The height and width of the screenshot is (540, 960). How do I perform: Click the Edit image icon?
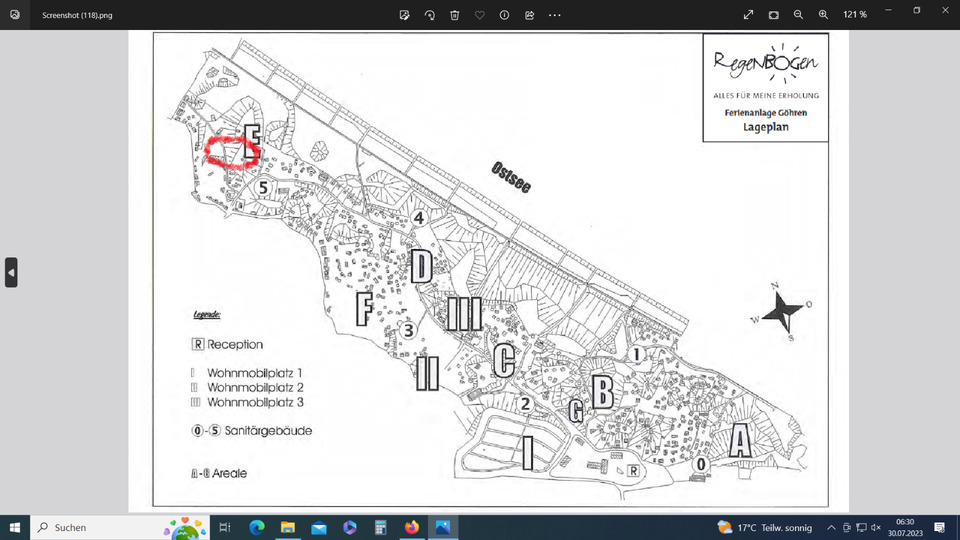tap(405, 15)
